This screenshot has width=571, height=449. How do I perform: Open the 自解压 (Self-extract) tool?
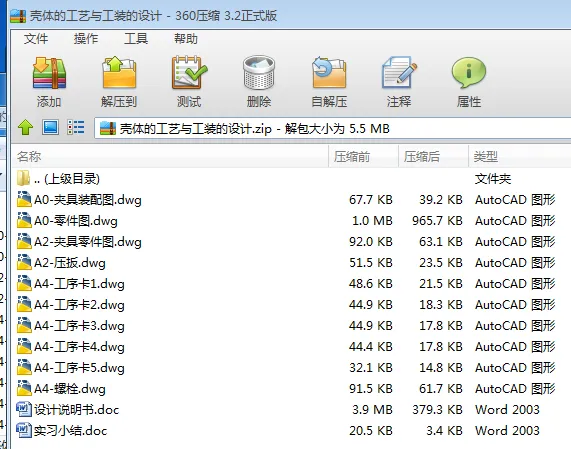coord(329,73)
